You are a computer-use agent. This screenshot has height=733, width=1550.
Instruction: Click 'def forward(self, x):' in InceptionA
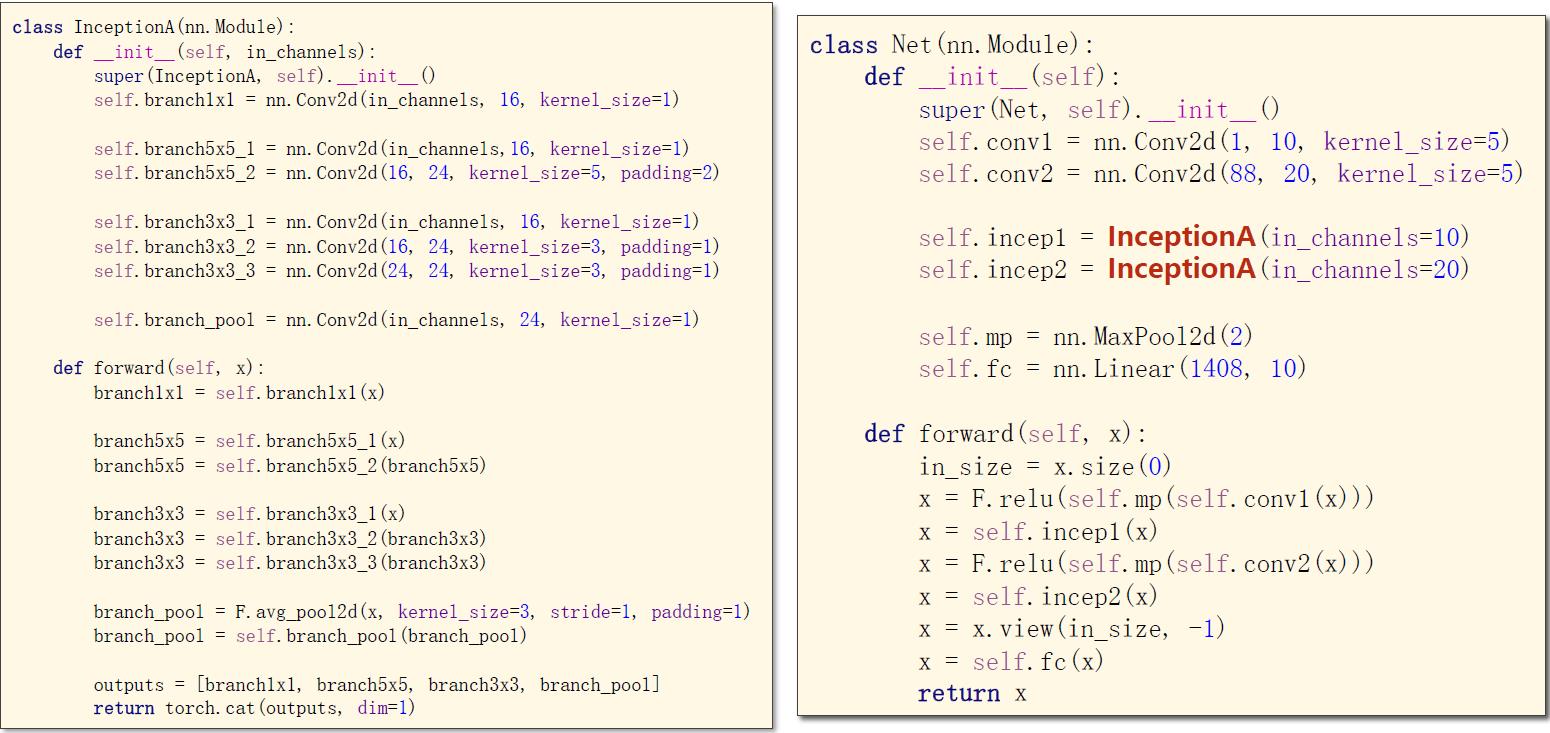159,369
